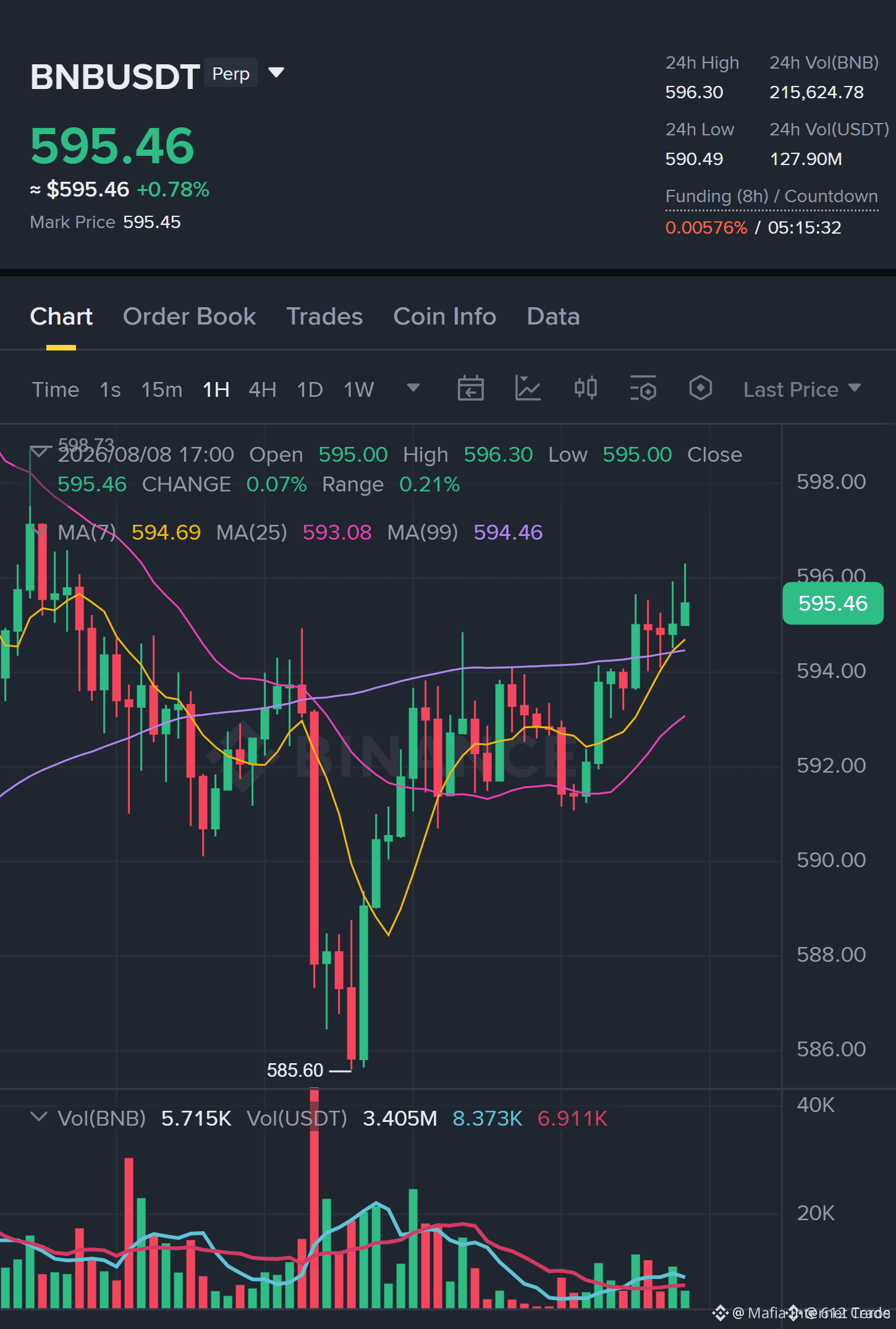Collapse the OHLC info line chevron
Image resolution: width=896 pixels, height=1329 pixels.
(x=39, y=453)
